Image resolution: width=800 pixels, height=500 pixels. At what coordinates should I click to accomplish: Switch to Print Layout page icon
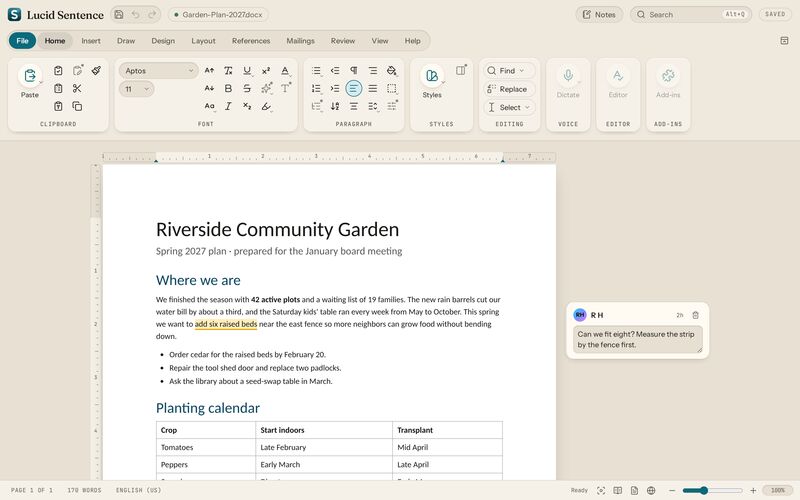tap(634, 490)
